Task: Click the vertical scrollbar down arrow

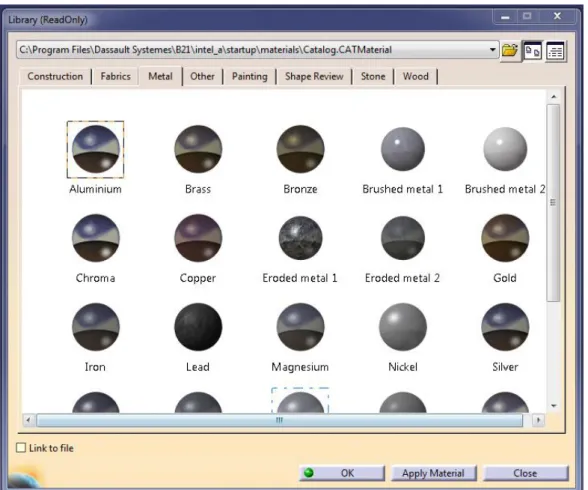Action: pyautogui.click(x=554, y=406)
